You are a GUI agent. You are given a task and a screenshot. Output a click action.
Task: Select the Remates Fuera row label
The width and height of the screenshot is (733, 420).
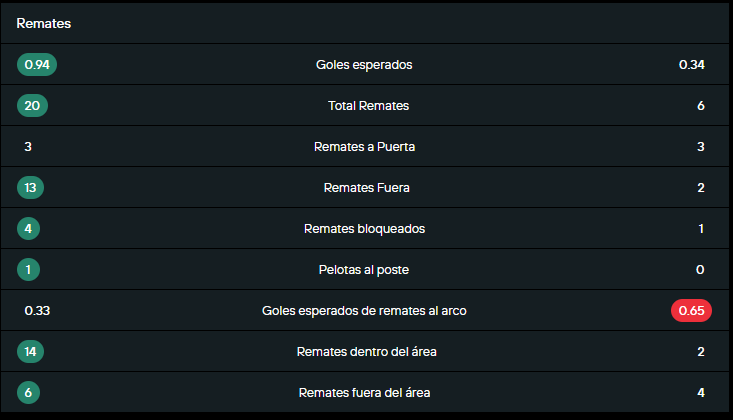click(x=366, y=188)
